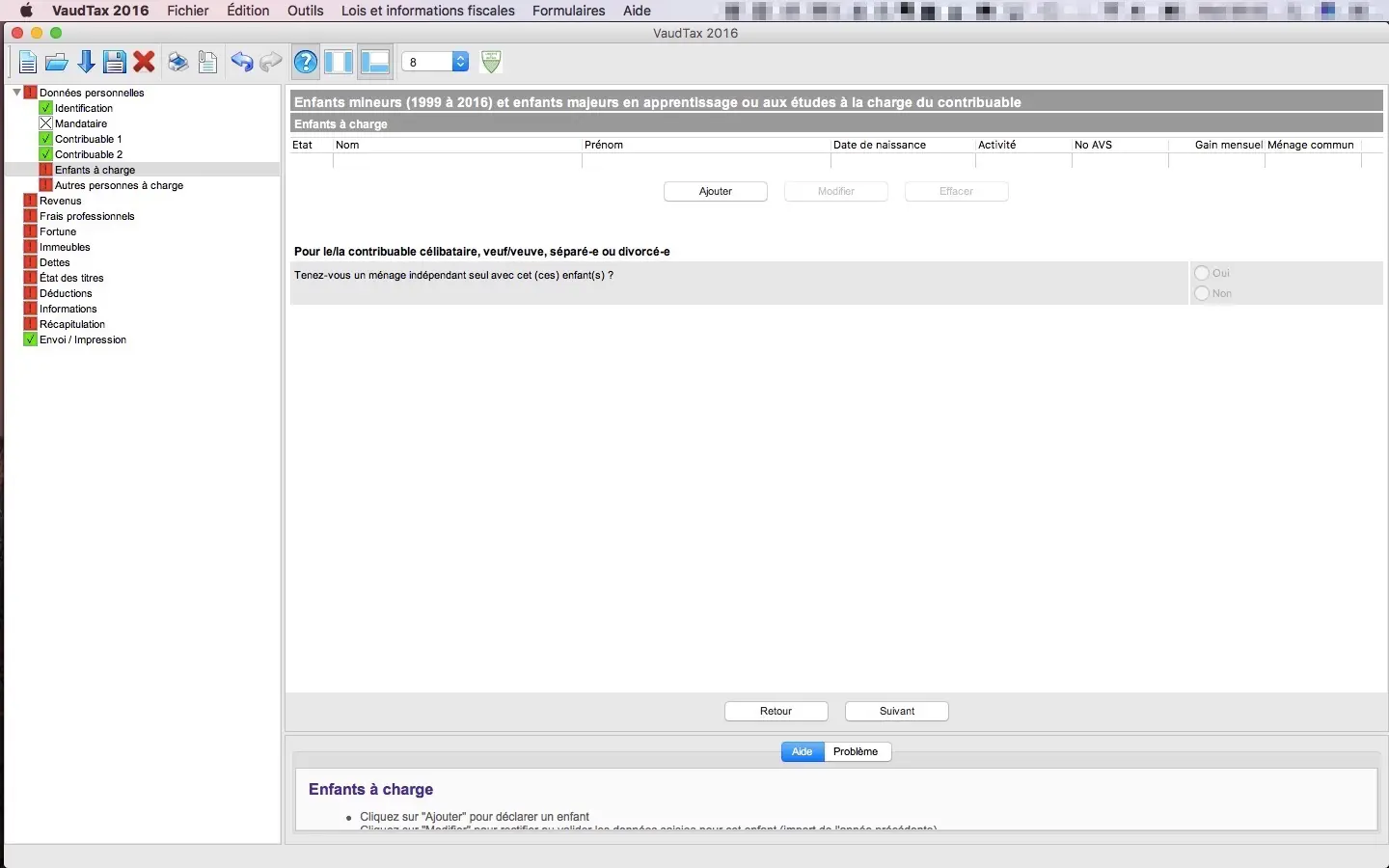The image size is (1389, 868).
Task: Toggle the side panel layout icon
Action: coord(339,63)
